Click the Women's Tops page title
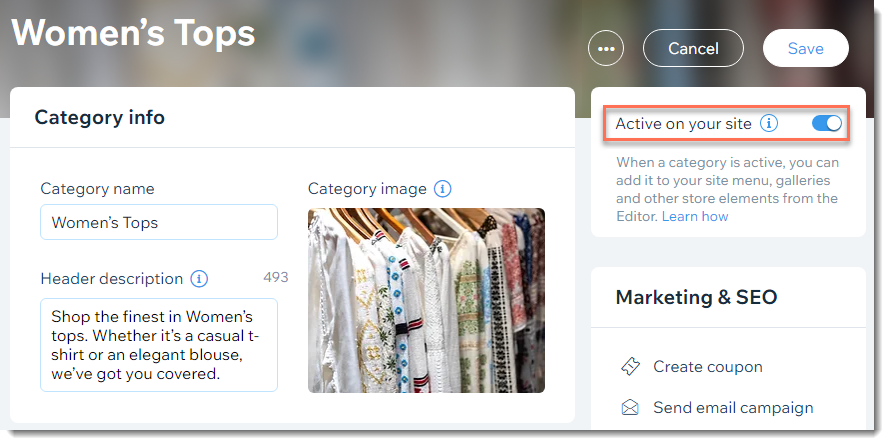This screenshot has height=445, width=889. pos(133,32)
